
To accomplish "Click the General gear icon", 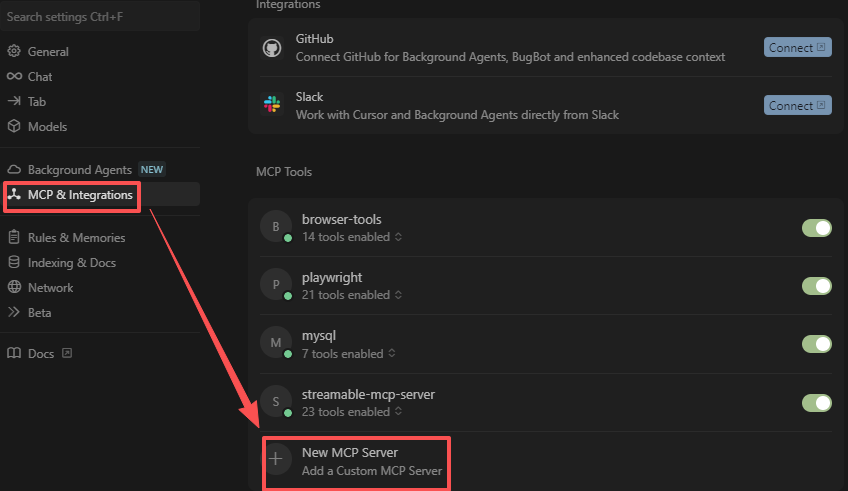I will click(x=14, y=51).
